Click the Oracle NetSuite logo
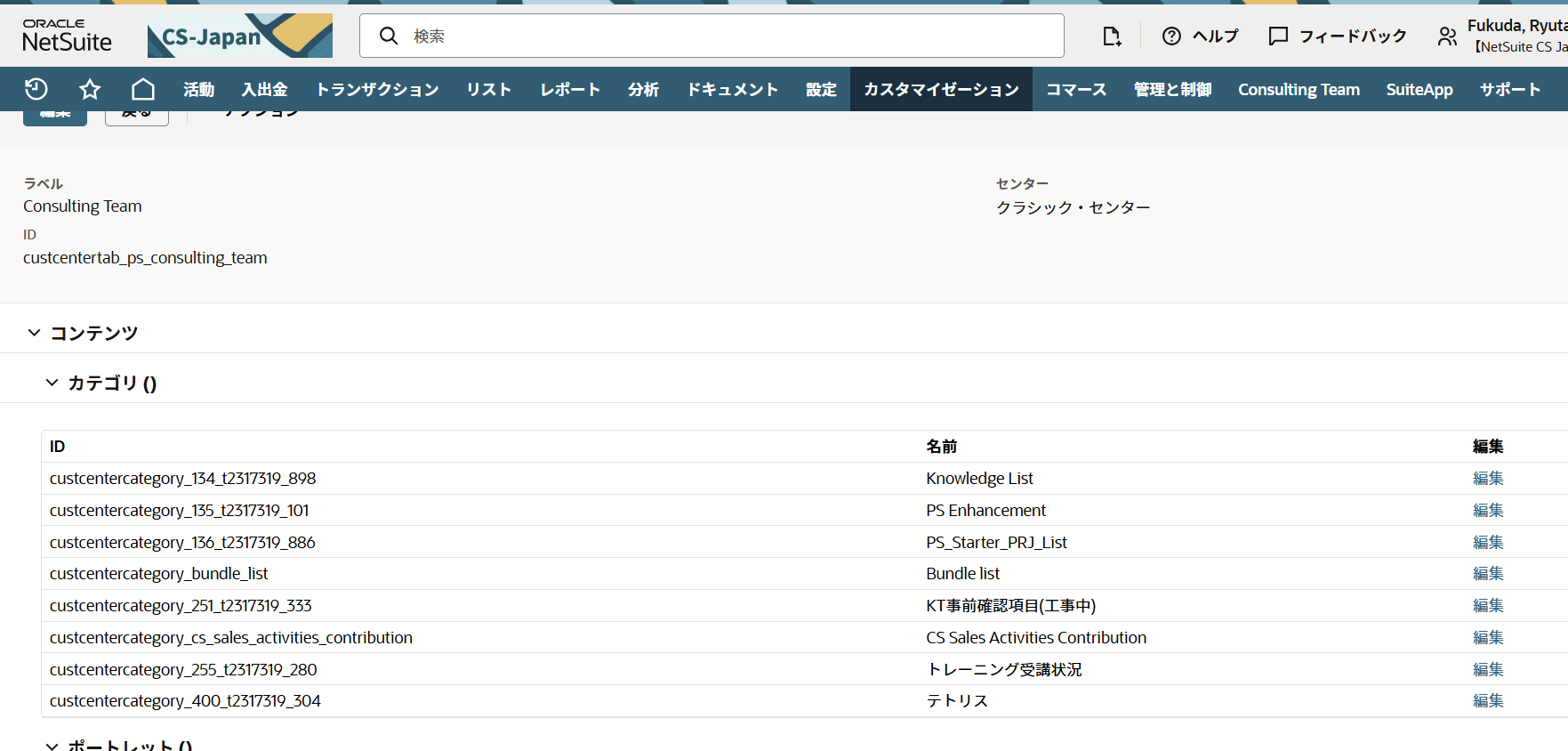 tap(68, 36)
